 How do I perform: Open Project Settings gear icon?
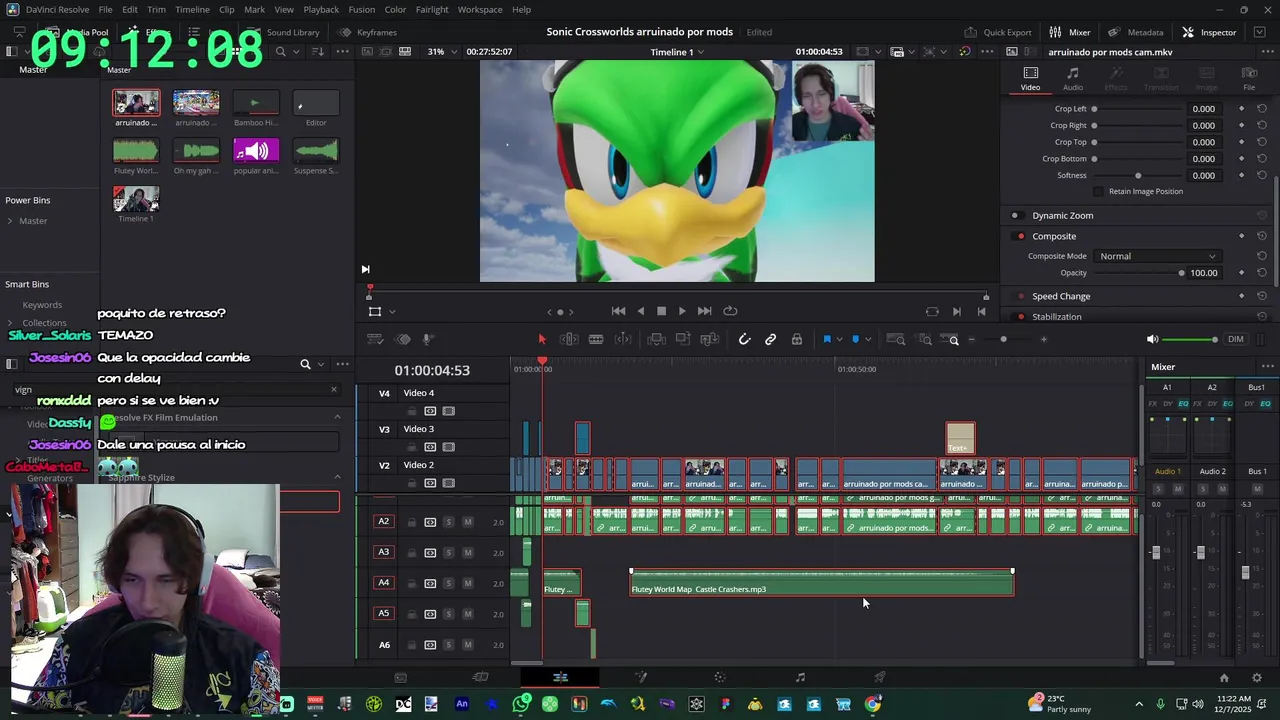pos(1257,678)
